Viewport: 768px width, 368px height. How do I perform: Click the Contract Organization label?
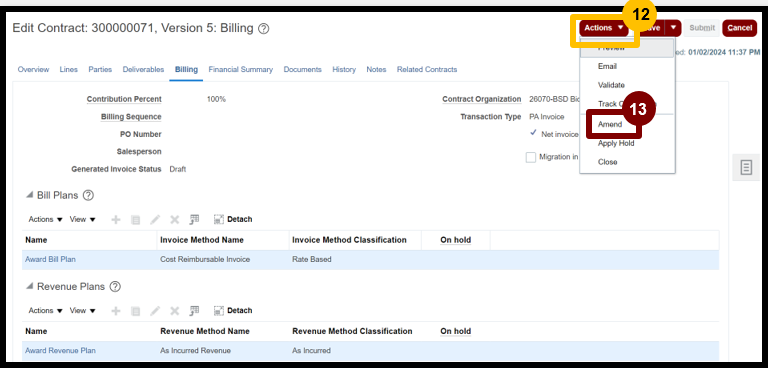[481, 99]
